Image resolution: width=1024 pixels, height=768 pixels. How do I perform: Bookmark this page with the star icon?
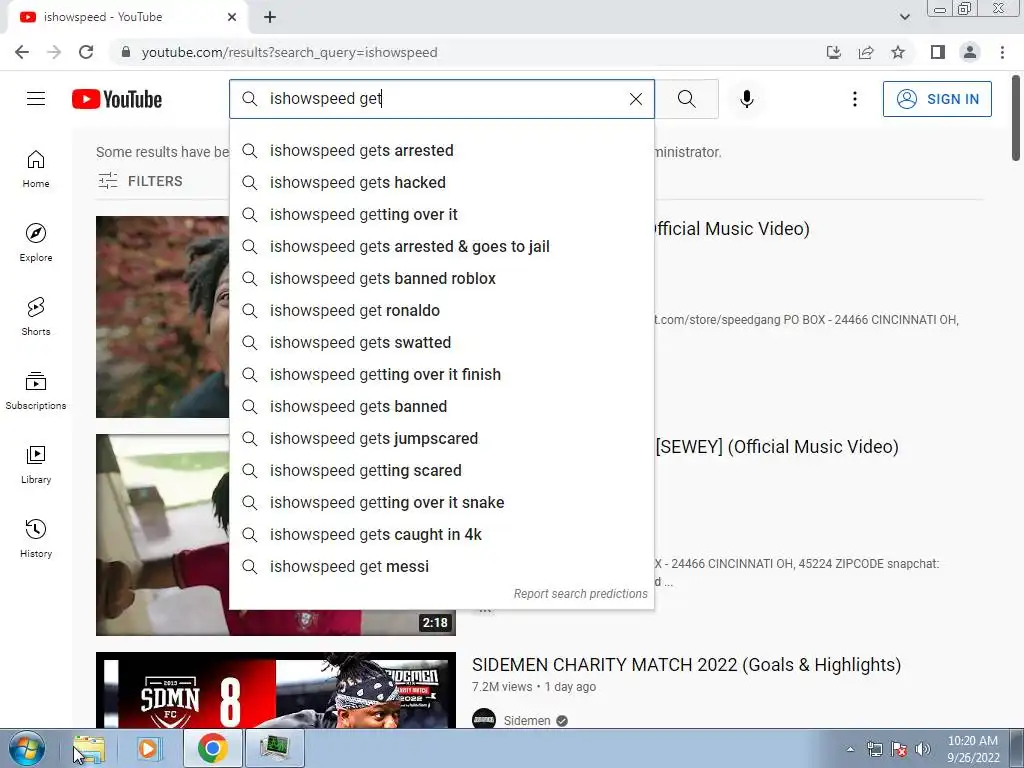point(899,52)
